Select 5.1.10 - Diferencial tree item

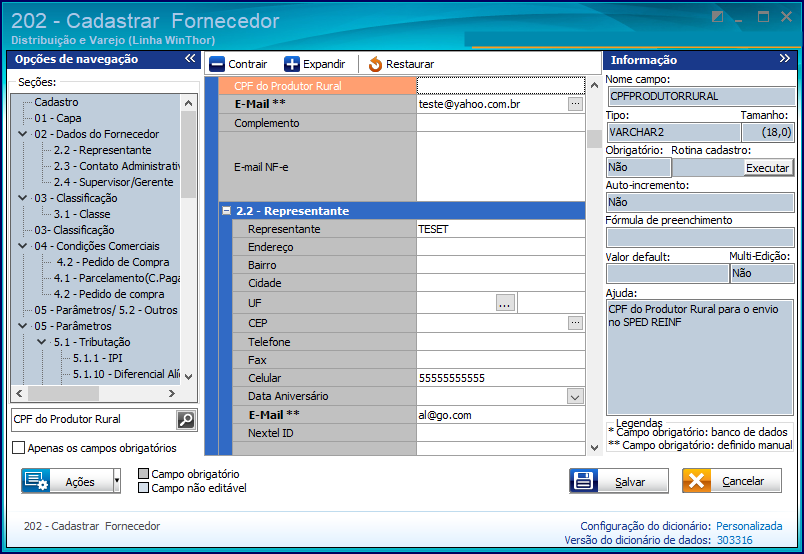[x=126, y=373]
